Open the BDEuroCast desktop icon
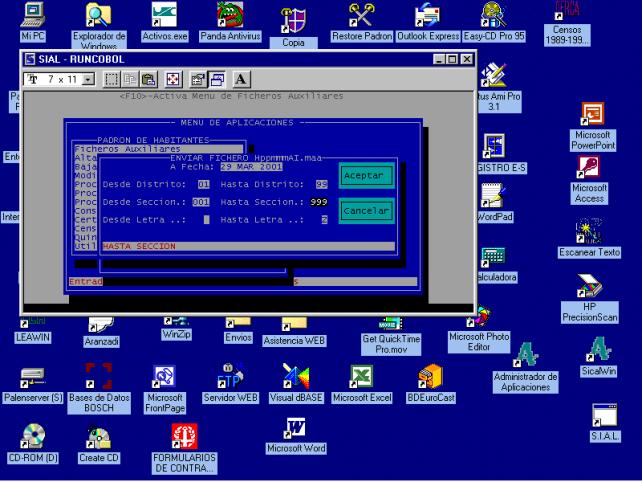This screenshot has width=642, height=482. coord(431,384)
